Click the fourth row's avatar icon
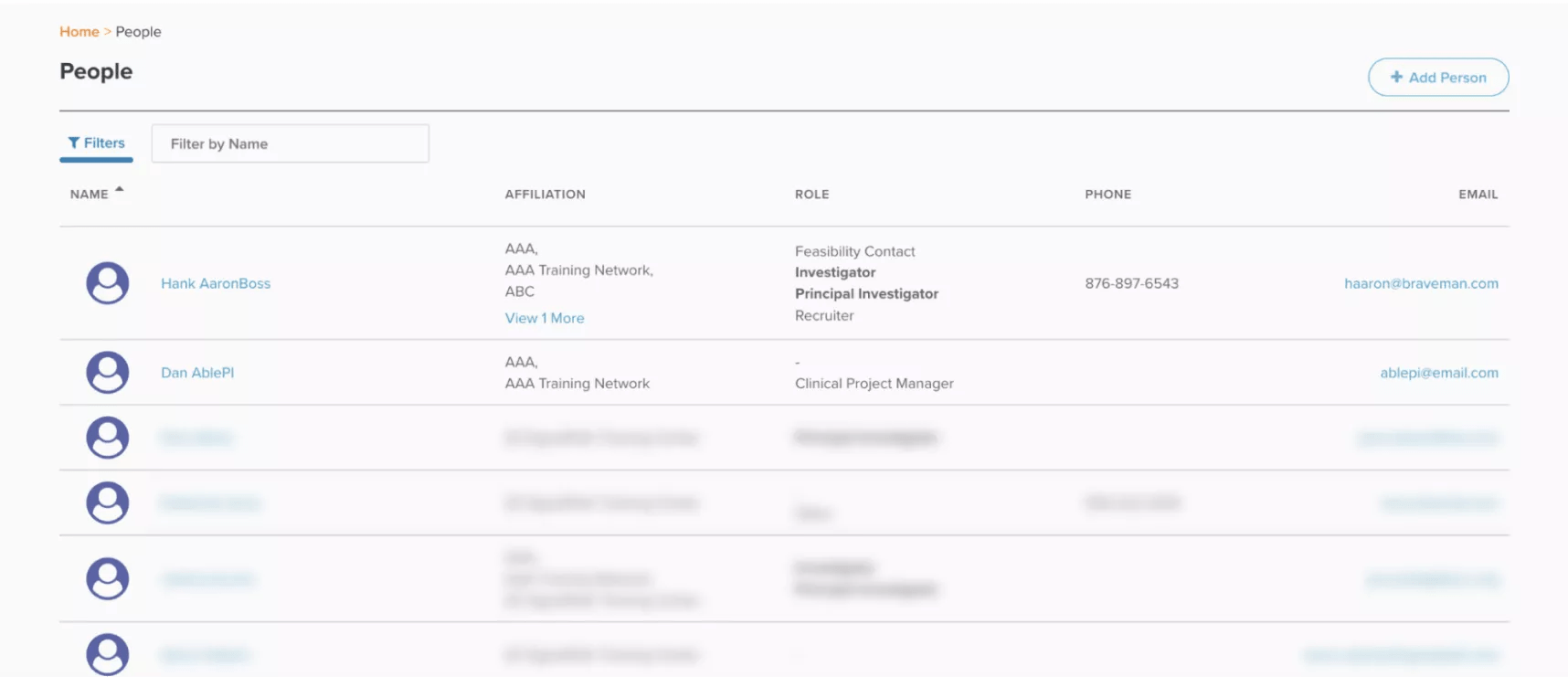The image size is (1568, 677). coord(108,502)
